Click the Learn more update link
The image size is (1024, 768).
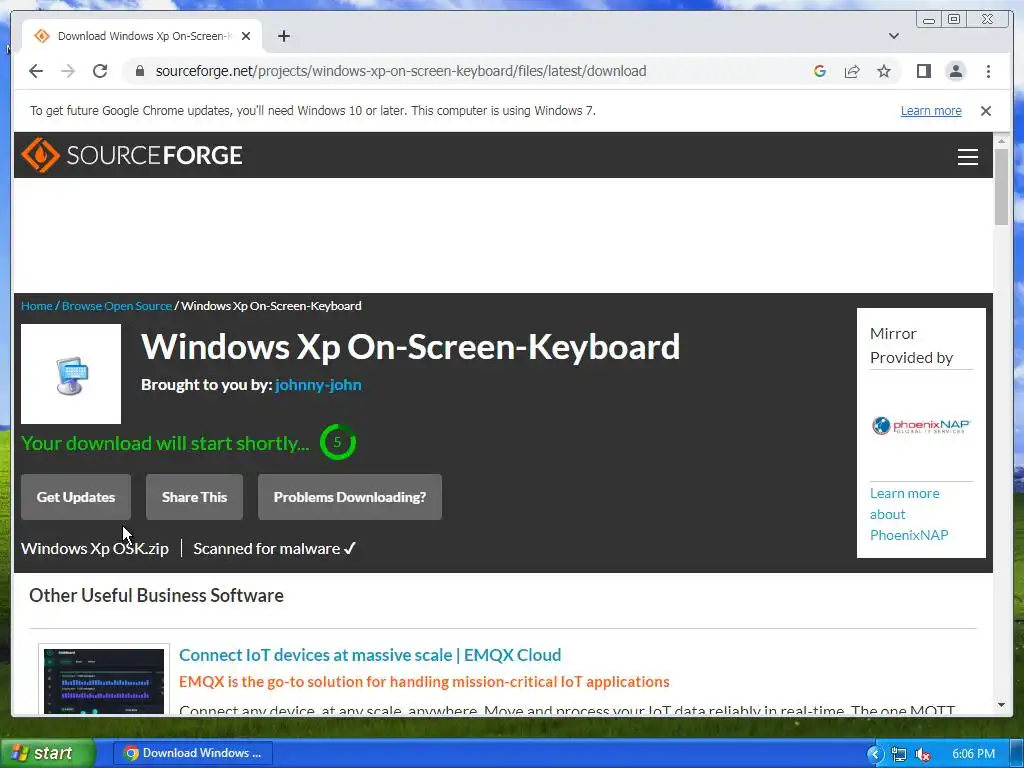pos(931,111)
